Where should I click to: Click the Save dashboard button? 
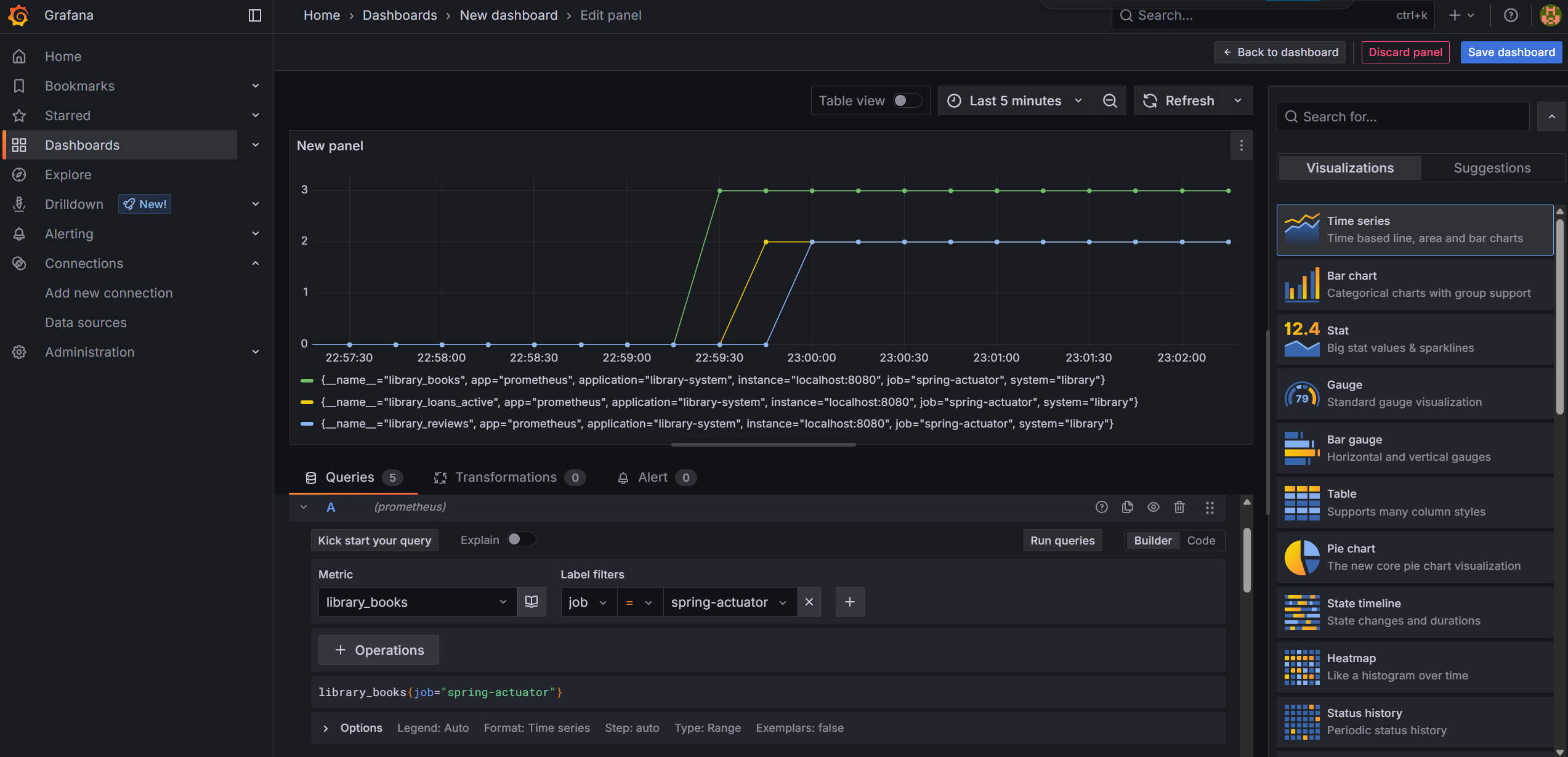[x=1511, y=52]
